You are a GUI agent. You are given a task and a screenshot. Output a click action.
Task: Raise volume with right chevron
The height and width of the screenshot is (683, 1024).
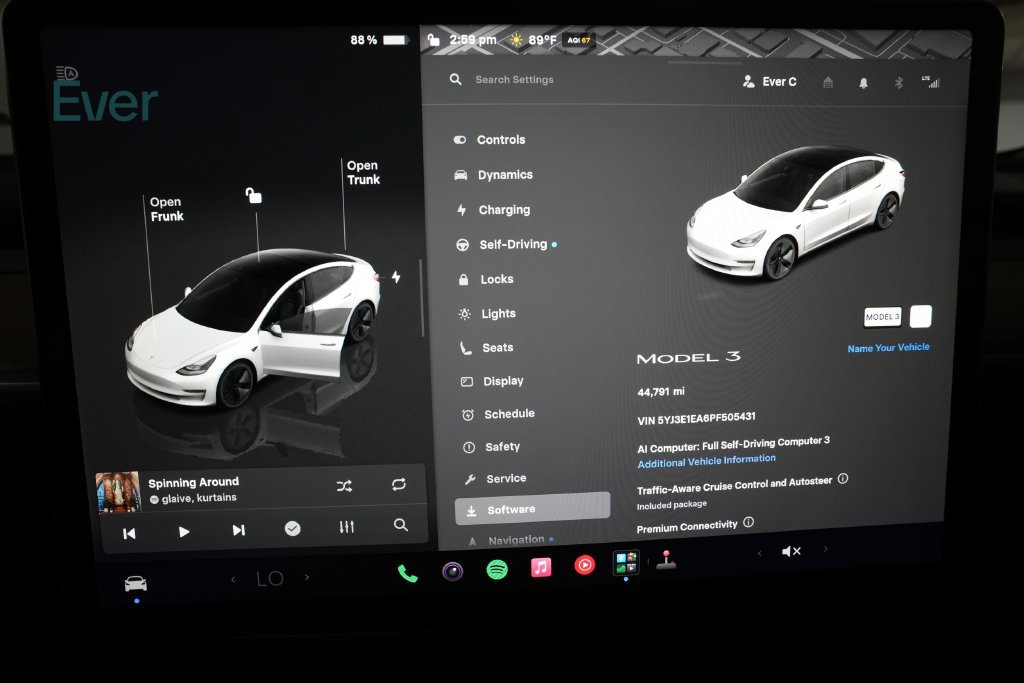click(825, 549)
